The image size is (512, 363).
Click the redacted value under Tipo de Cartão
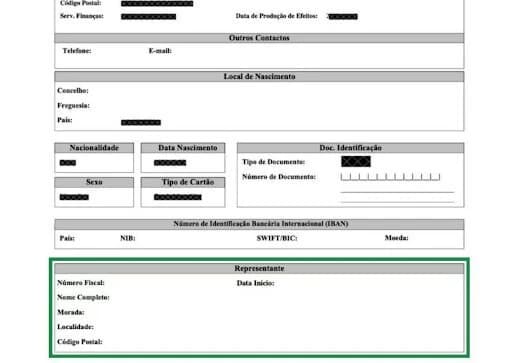point(178,197)
